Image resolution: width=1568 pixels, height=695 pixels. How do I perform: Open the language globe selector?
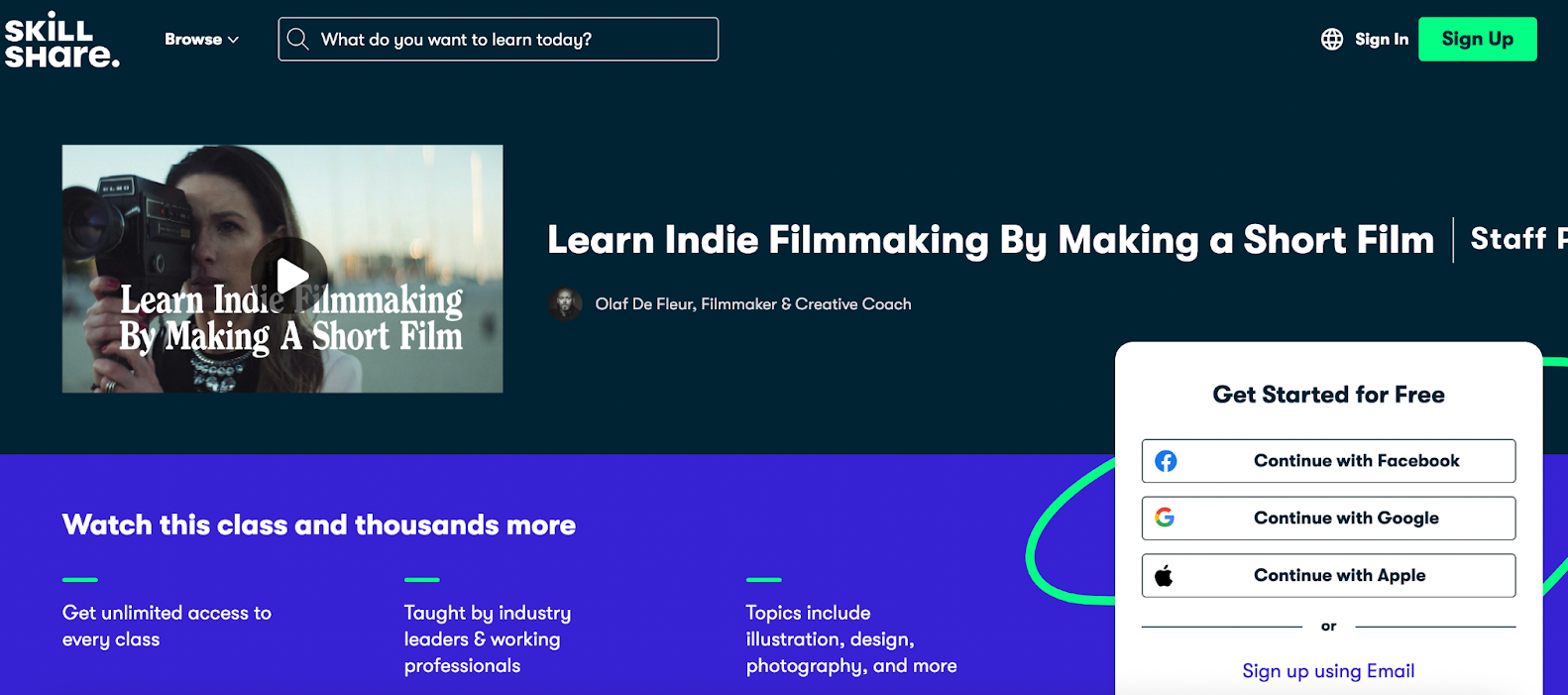click(1332, 40)
